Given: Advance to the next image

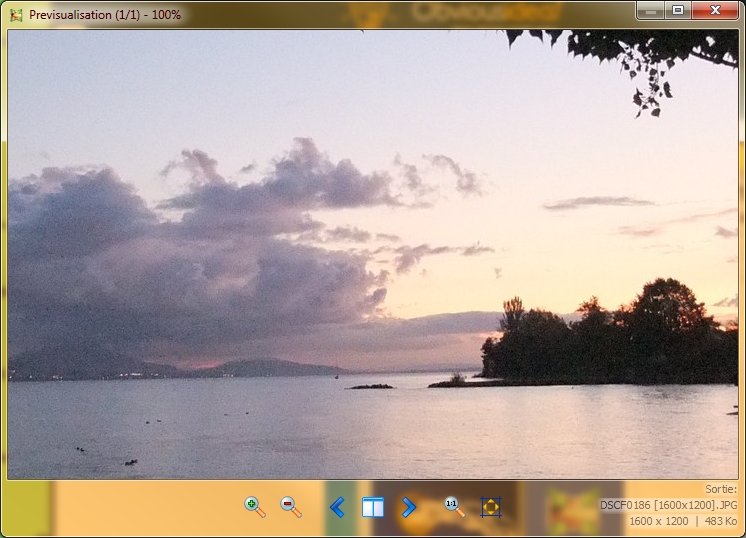Looking at the screenshot, I should click(x=408, y=507).
